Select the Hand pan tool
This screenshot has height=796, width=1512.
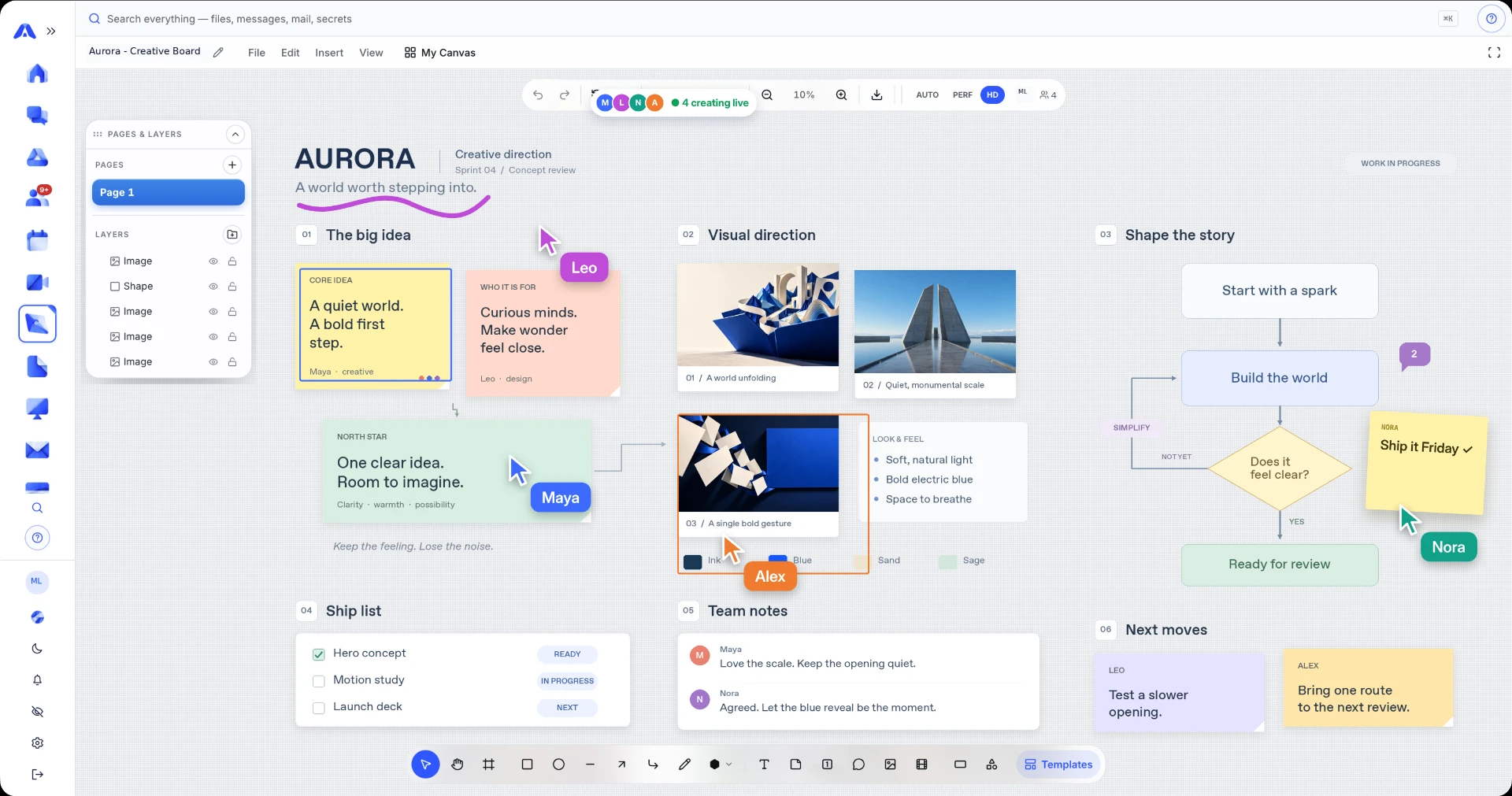[458, 765]
